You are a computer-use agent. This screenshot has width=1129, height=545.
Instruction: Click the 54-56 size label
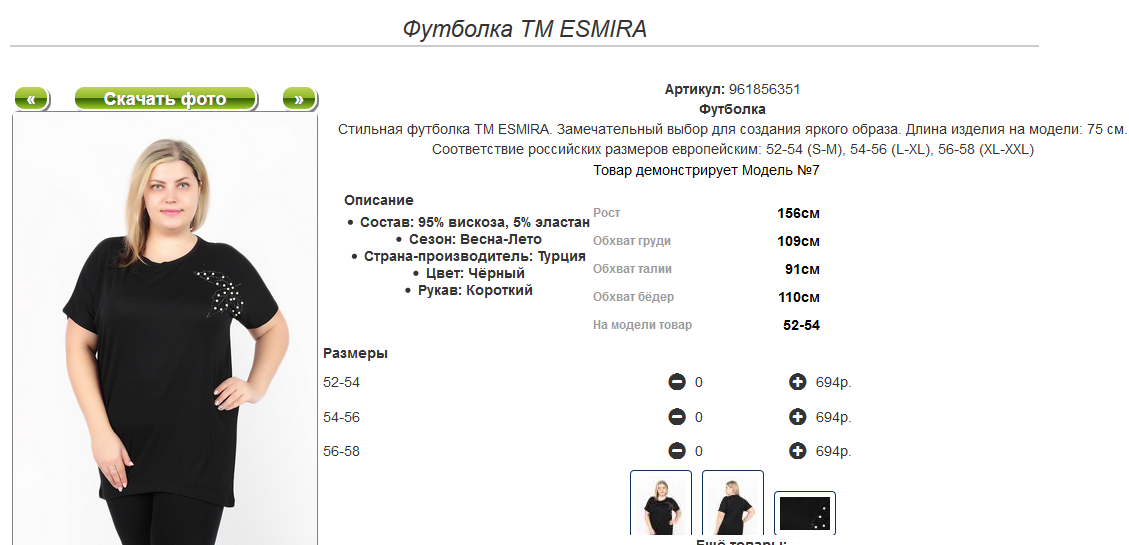click(x=342, y=417)
